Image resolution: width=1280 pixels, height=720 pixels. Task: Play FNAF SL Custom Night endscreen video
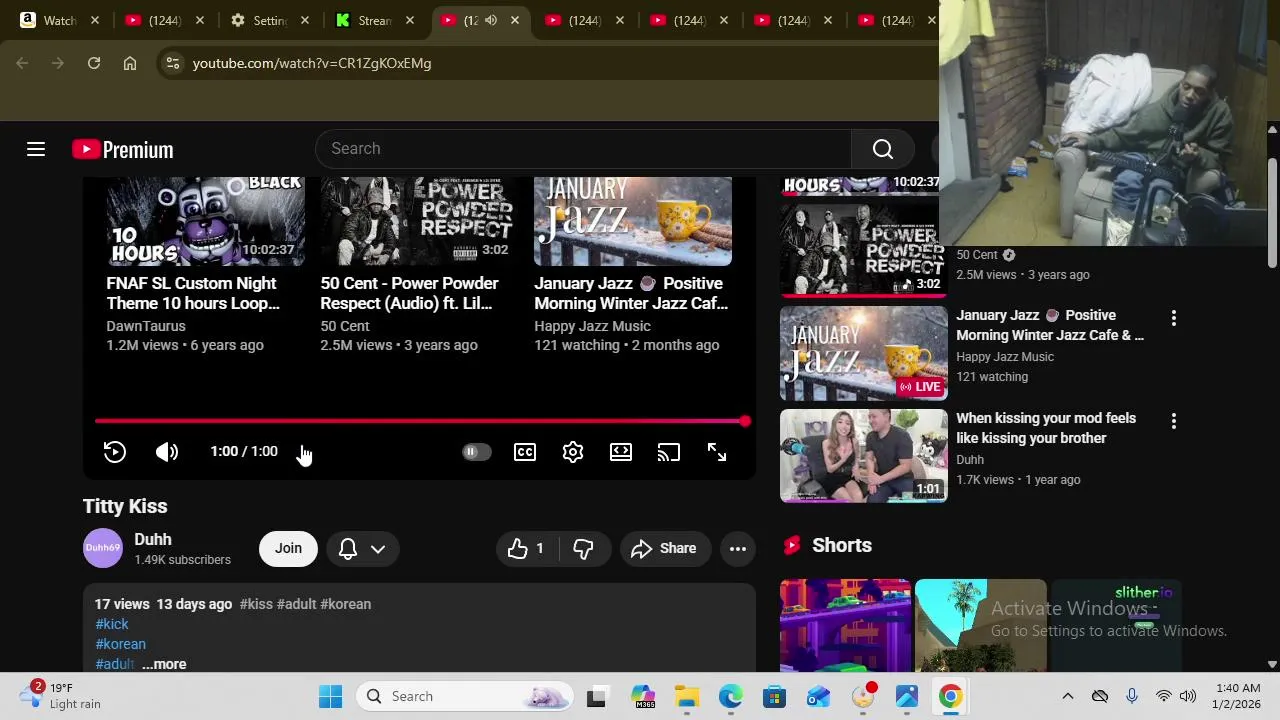pyautogui.click(x=205, y=221)
